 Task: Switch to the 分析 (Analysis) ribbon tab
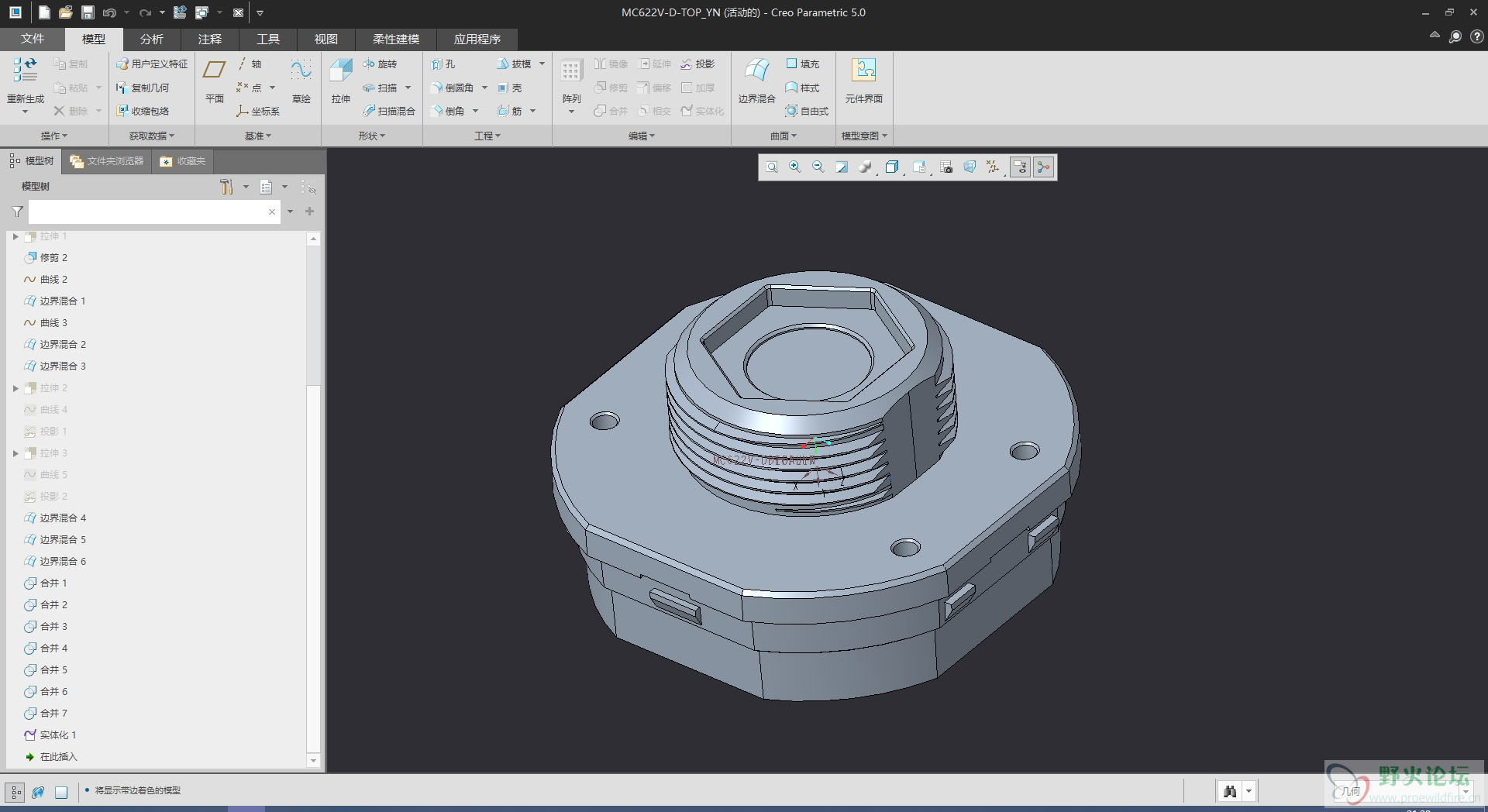click(x=152, y=40)
